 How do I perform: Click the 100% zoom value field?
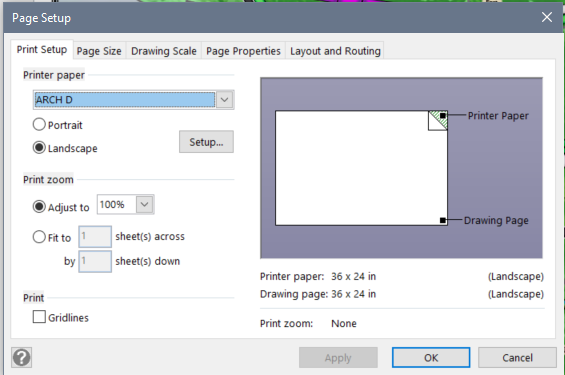pyautogui.click(x=117, y=205)
